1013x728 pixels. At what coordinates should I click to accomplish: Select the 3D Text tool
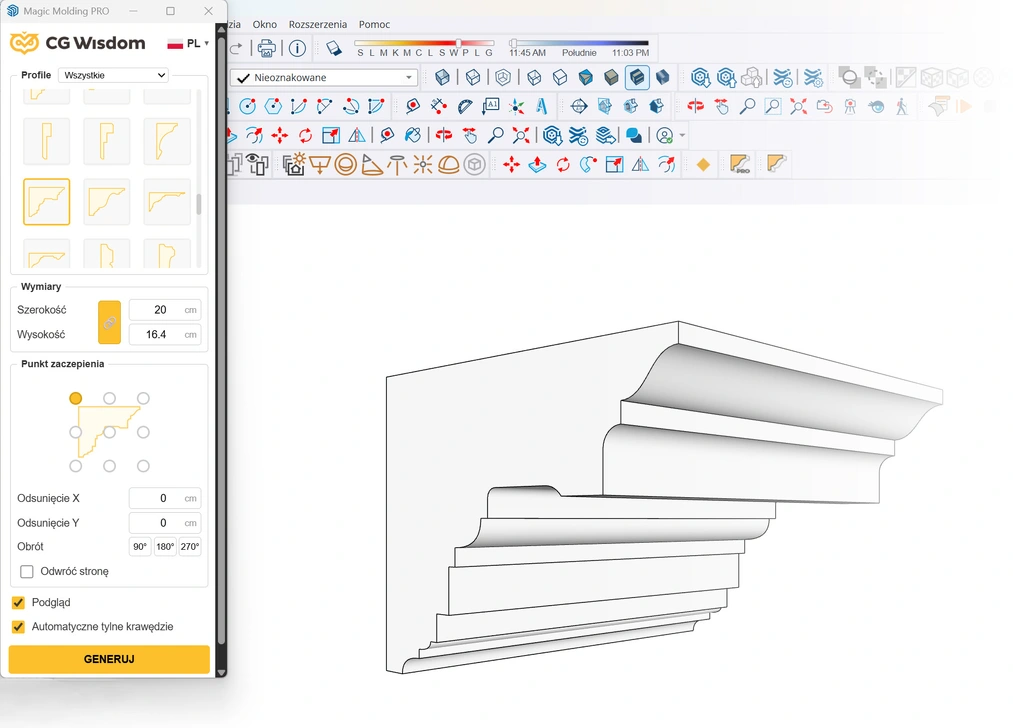pyautogui.click(x=541, y=106)
